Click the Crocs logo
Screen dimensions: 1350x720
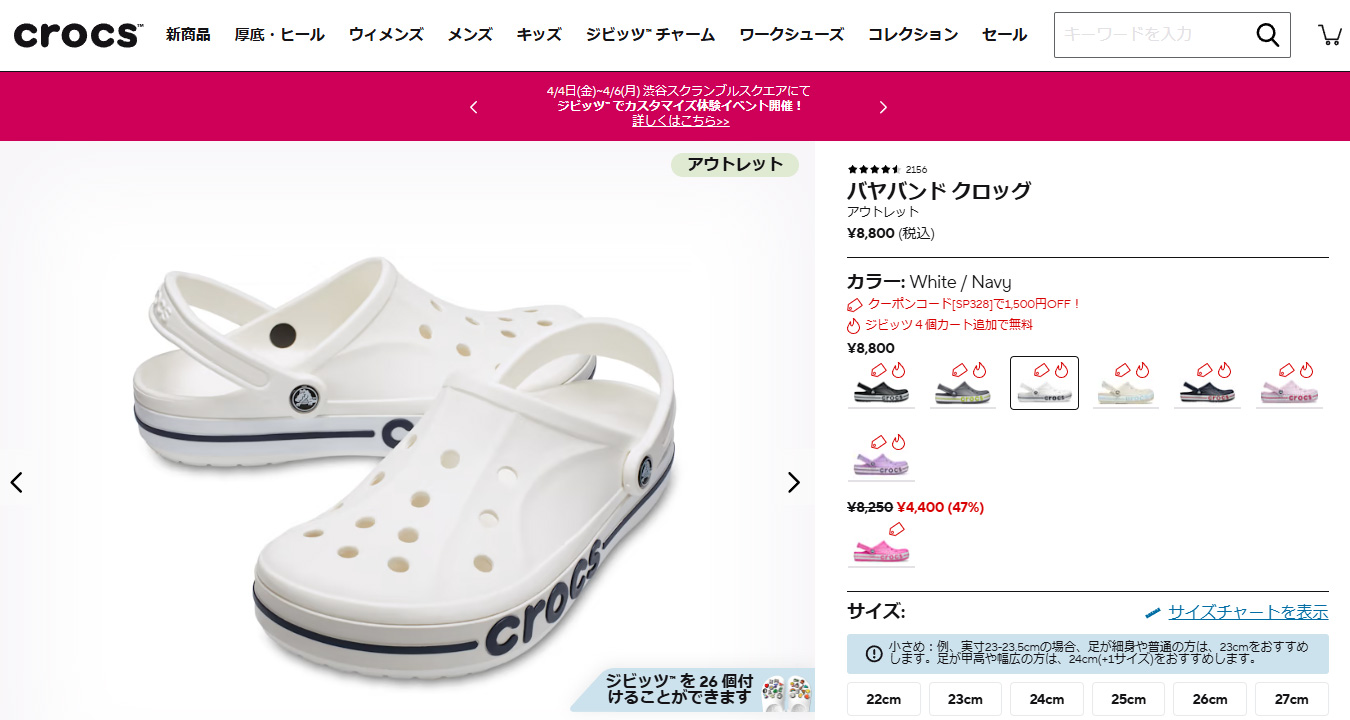(77, 35)
